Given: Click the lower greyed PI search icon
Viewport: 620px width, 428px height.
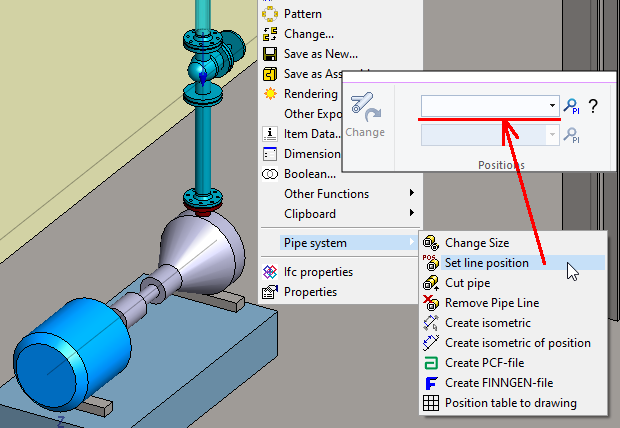Looking at the screenshot, I should 572,135.
